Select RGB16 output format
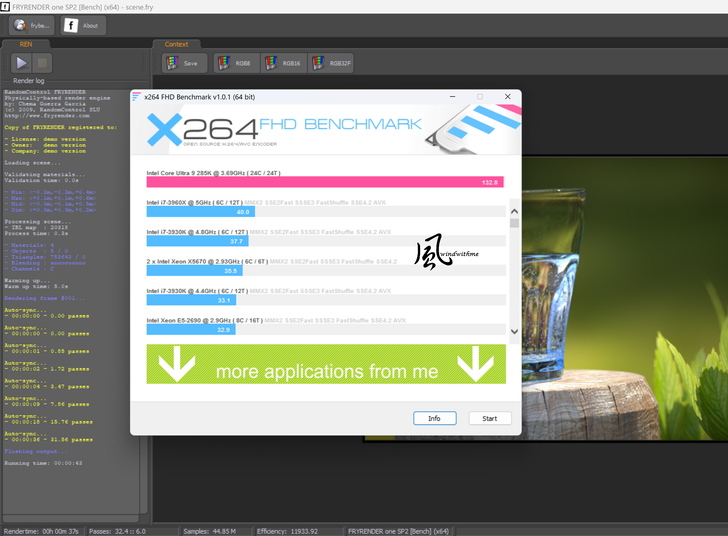The image size is (728, 536). 284,63
